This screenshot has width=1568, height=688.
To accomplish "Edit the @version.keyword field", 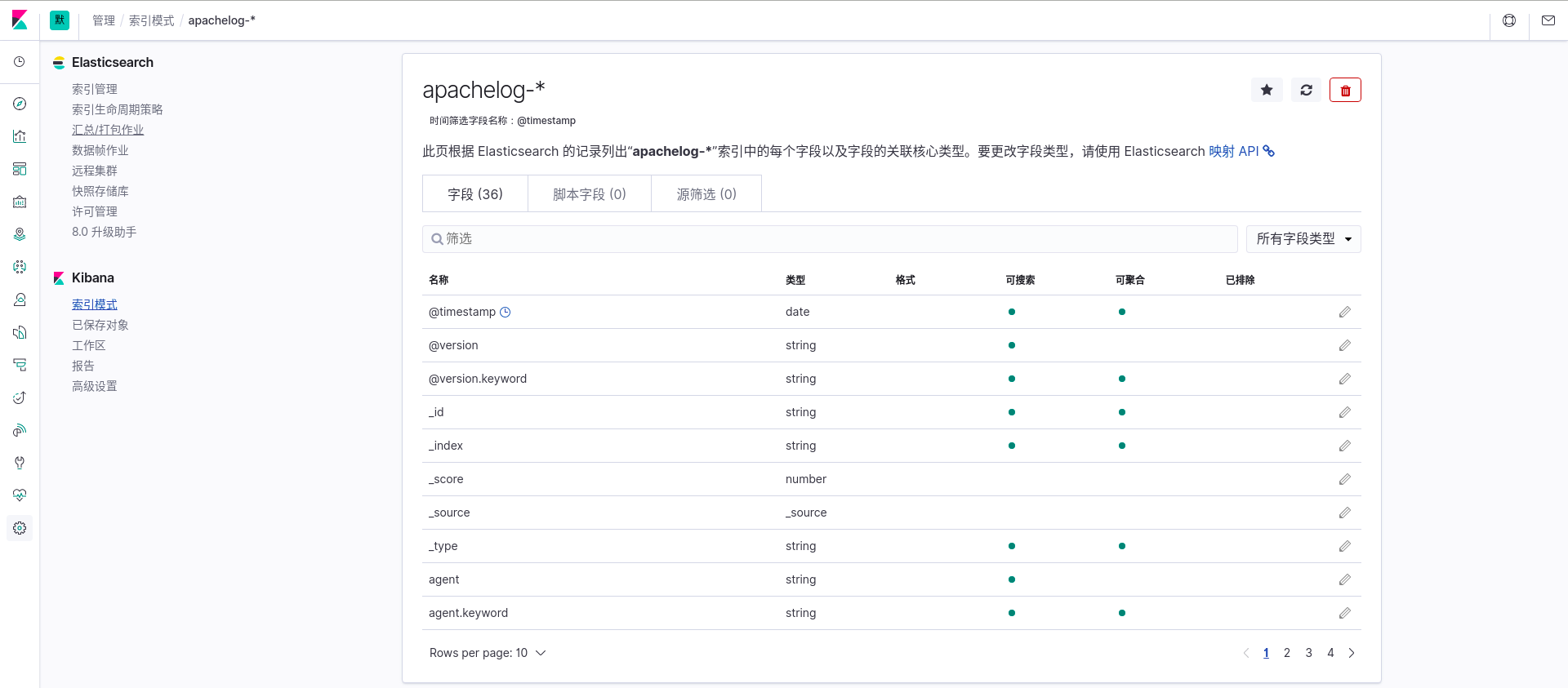I will (x=1345, y=379).
